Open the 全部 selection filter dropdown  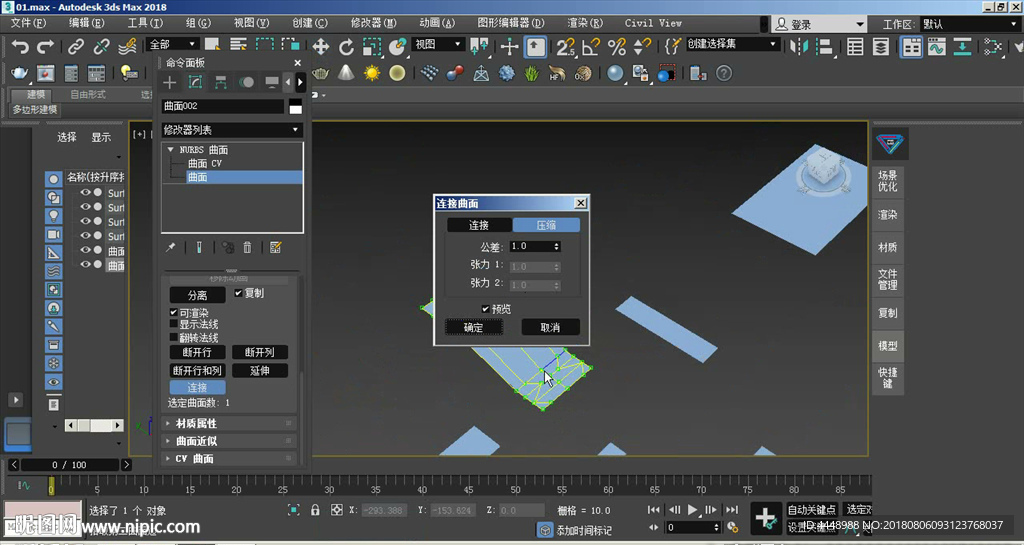point(172,44)
